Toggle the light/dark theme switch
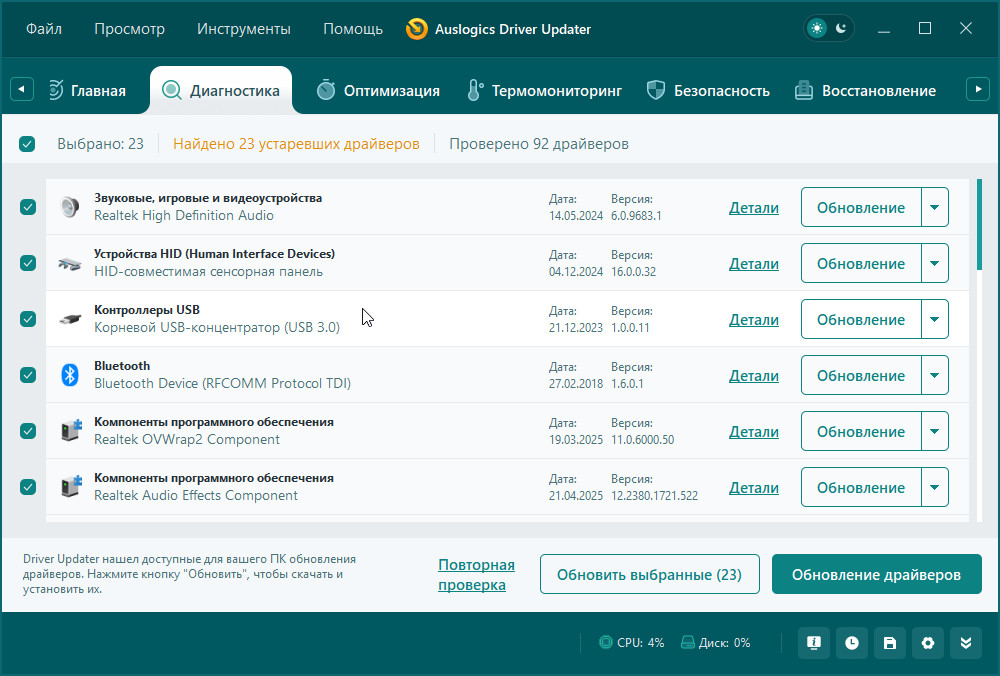Viewport: 1000px width, 676px height. tap(829, 29)
